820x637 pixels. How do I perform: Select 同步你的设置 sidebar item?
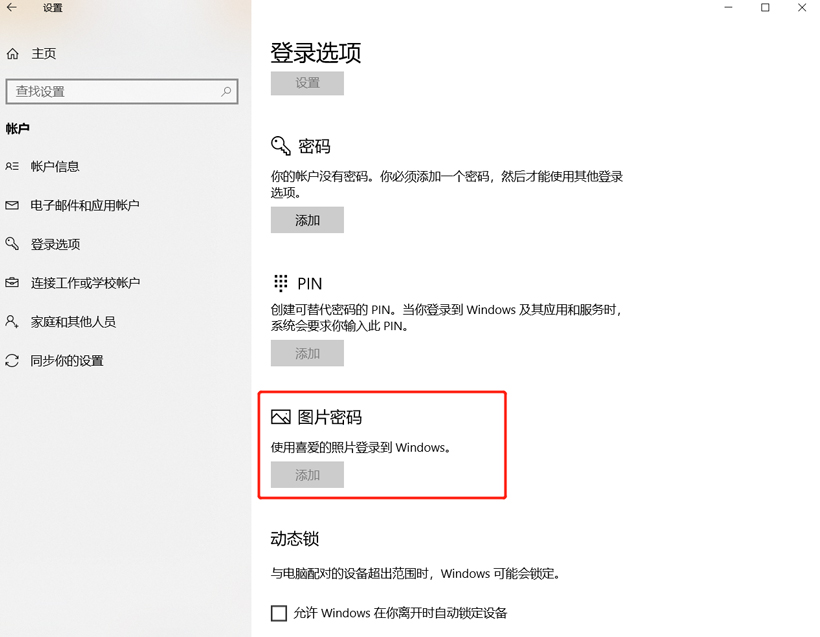point(67,360)
